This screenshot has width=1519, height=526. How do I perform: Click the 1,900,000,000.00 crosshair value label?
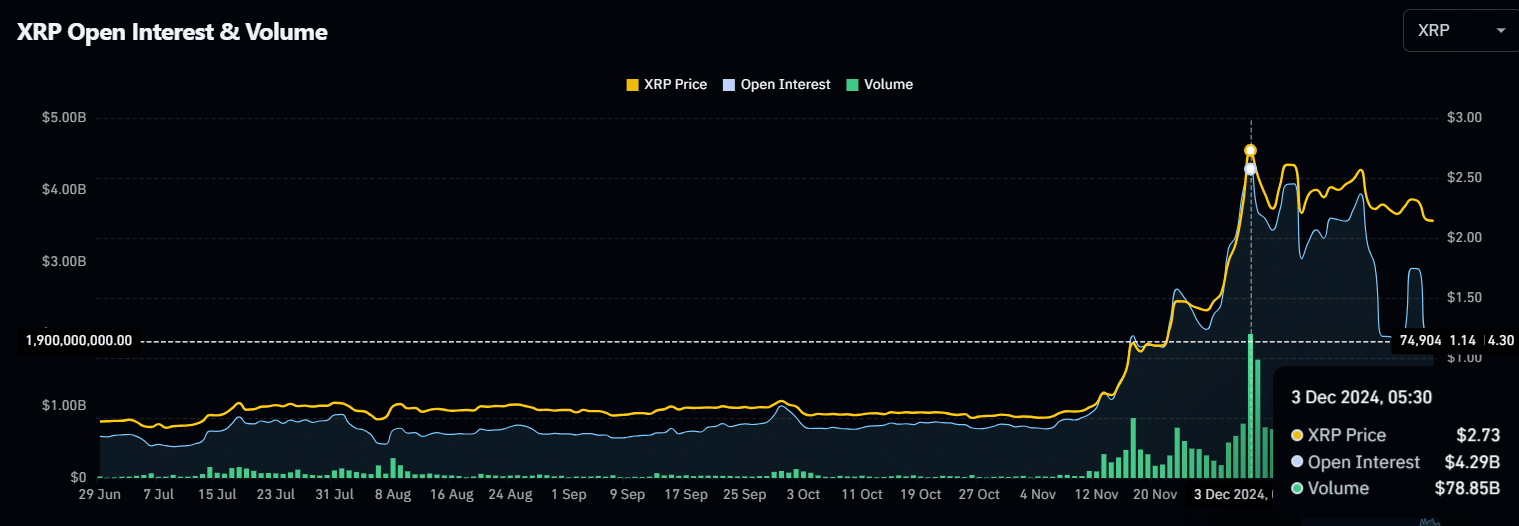coord(79,340)
